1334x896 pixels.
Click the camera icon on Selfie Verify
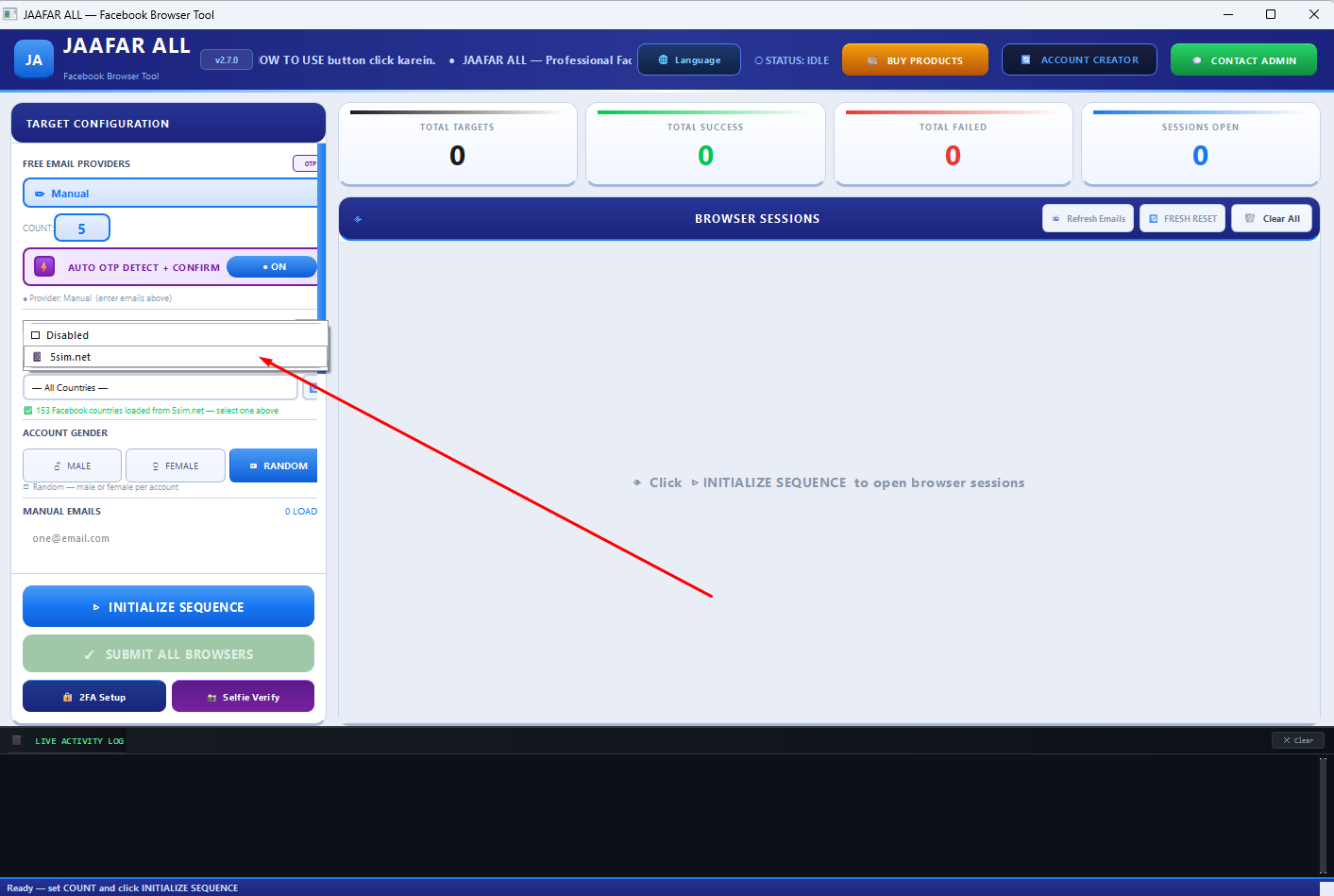point(211,698)
